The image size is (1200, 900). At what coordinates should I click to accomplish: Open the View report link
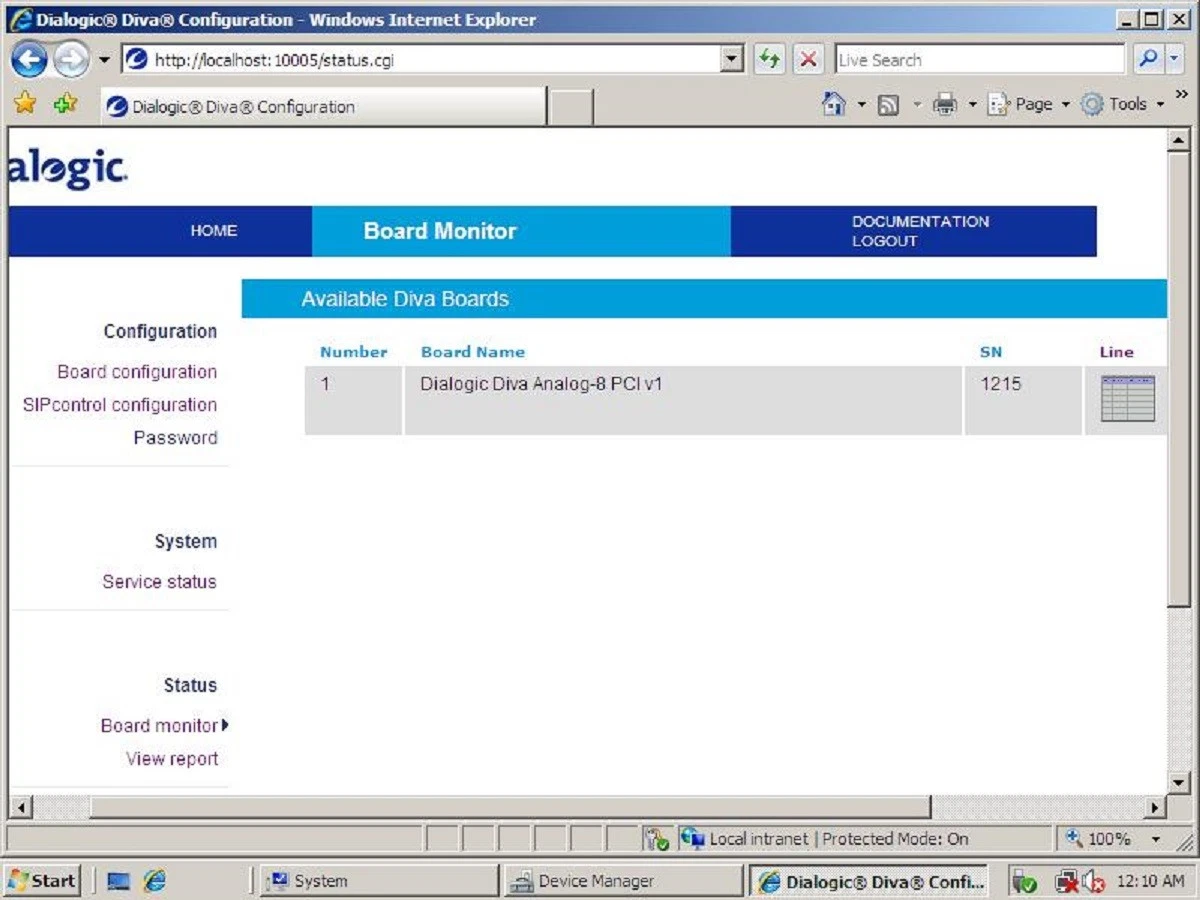coord(172,759)
